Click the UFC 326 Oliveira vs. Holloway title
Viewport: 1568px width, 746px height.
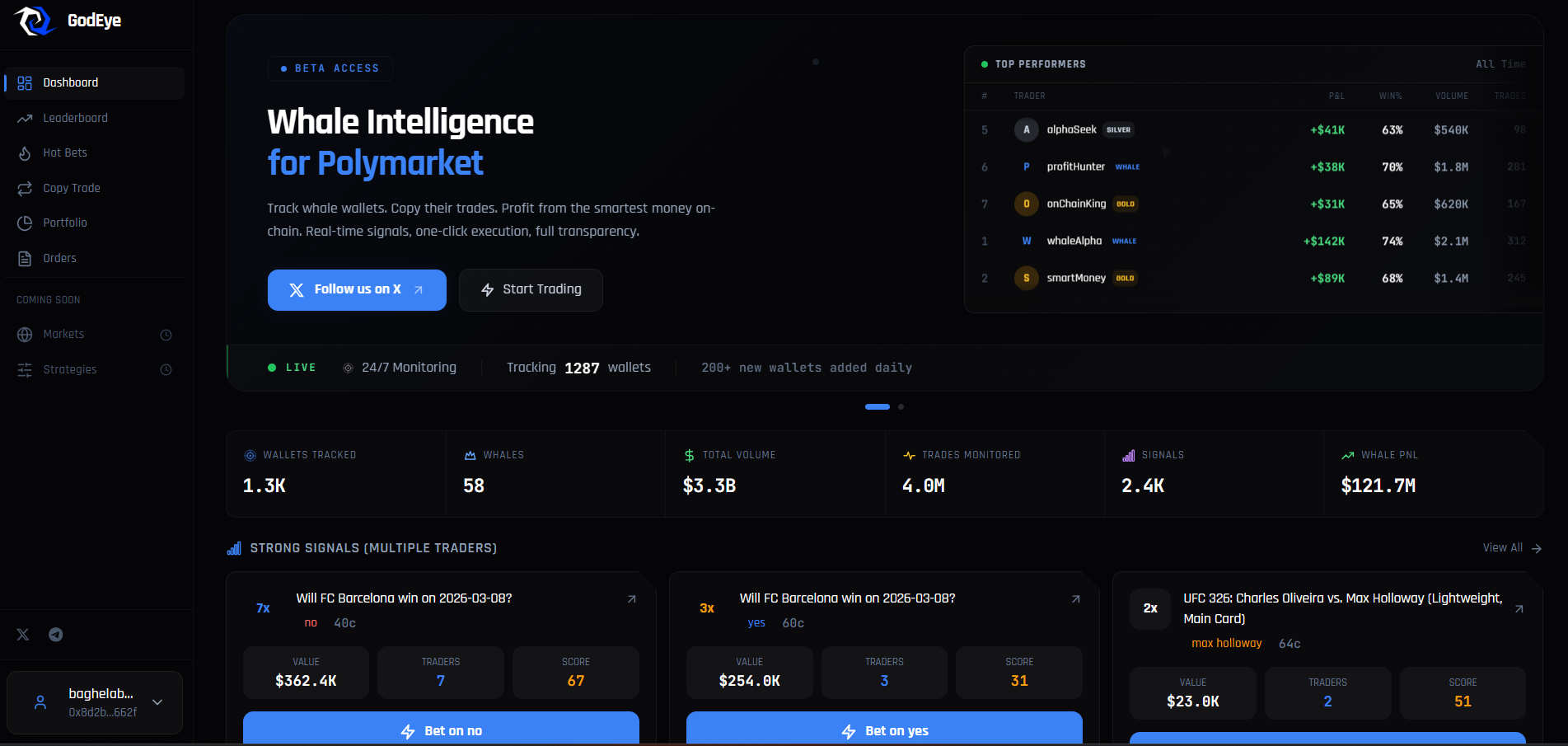click(1343, 608)
